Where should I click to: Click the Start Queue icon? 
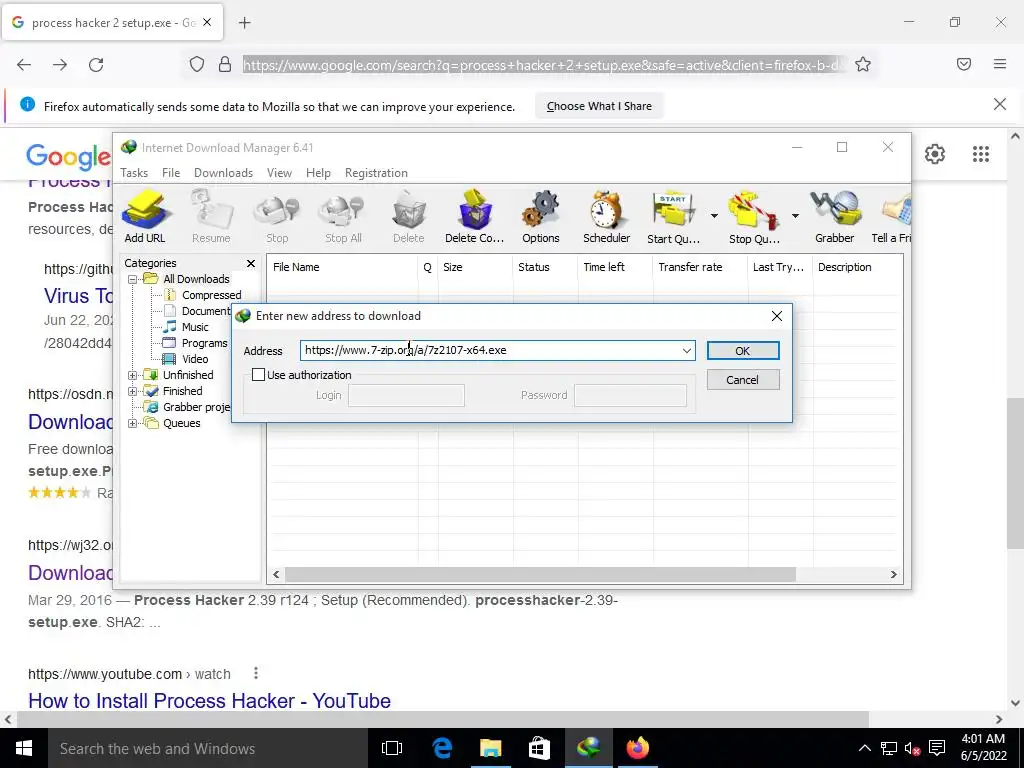[x=673, y=217]
